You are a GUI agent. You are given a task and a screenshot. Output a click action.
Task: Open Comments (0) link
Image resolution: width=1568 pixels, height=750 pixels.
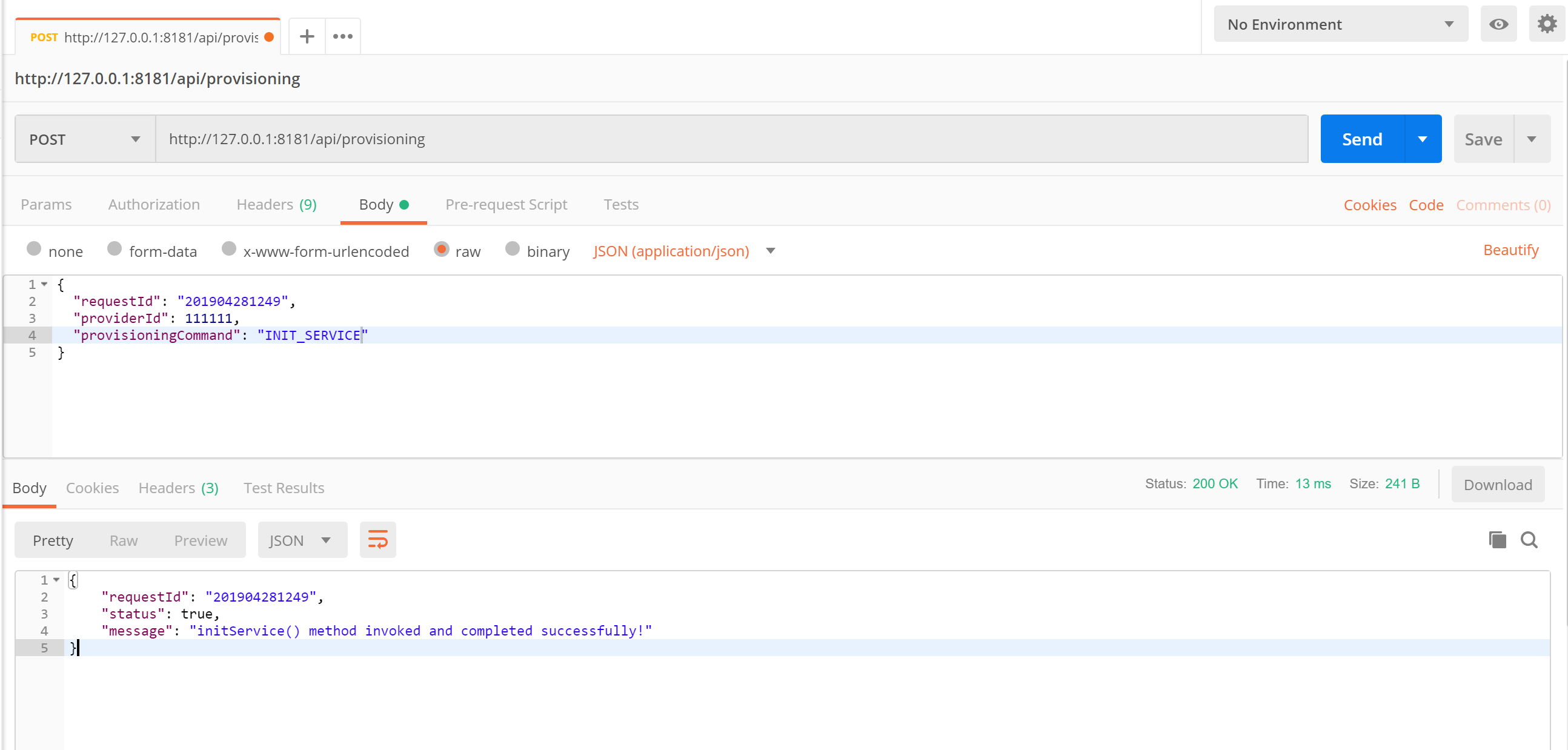(1503, 205)
